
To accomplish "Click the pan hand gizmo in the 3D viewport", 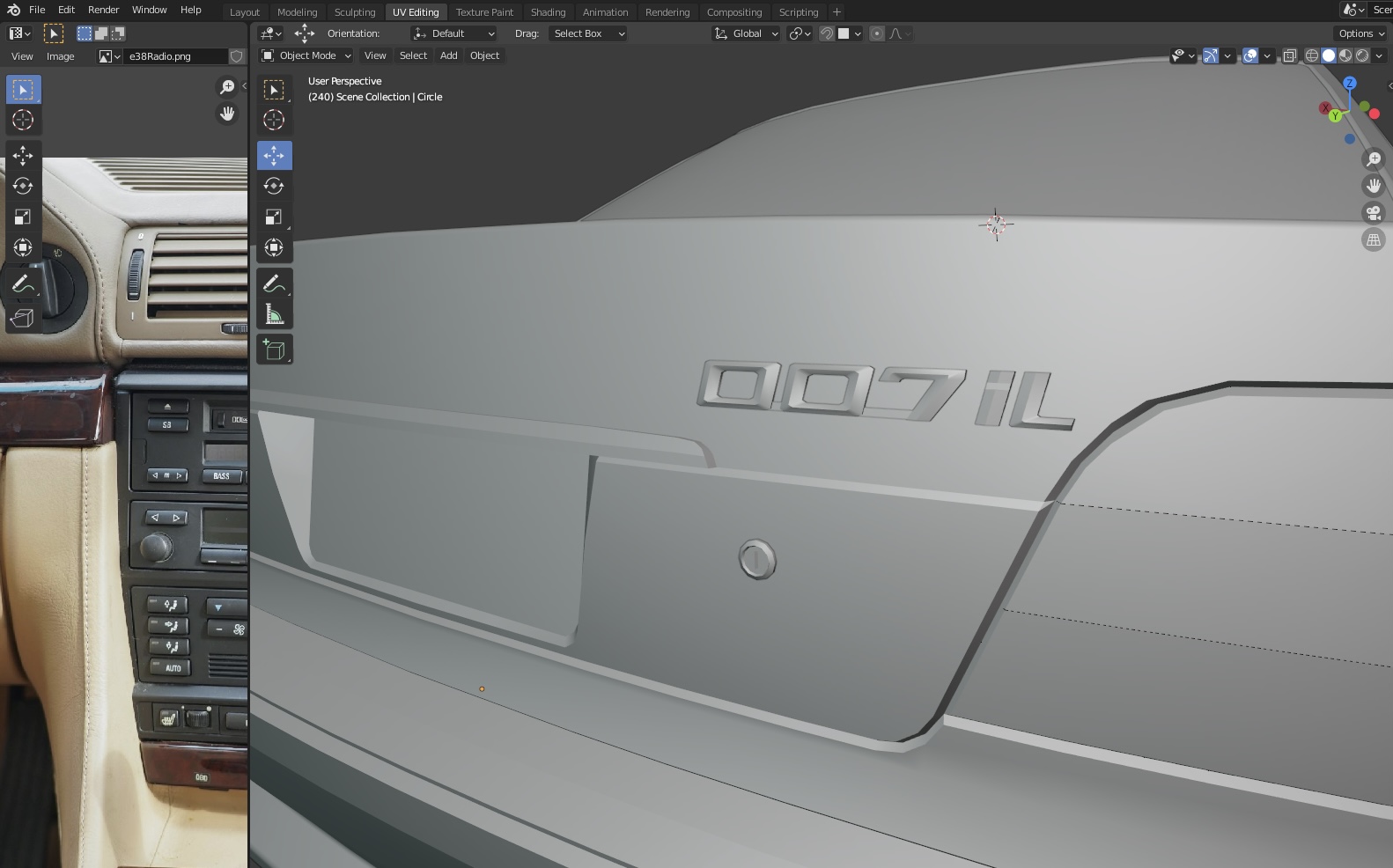I will 1374,186.
